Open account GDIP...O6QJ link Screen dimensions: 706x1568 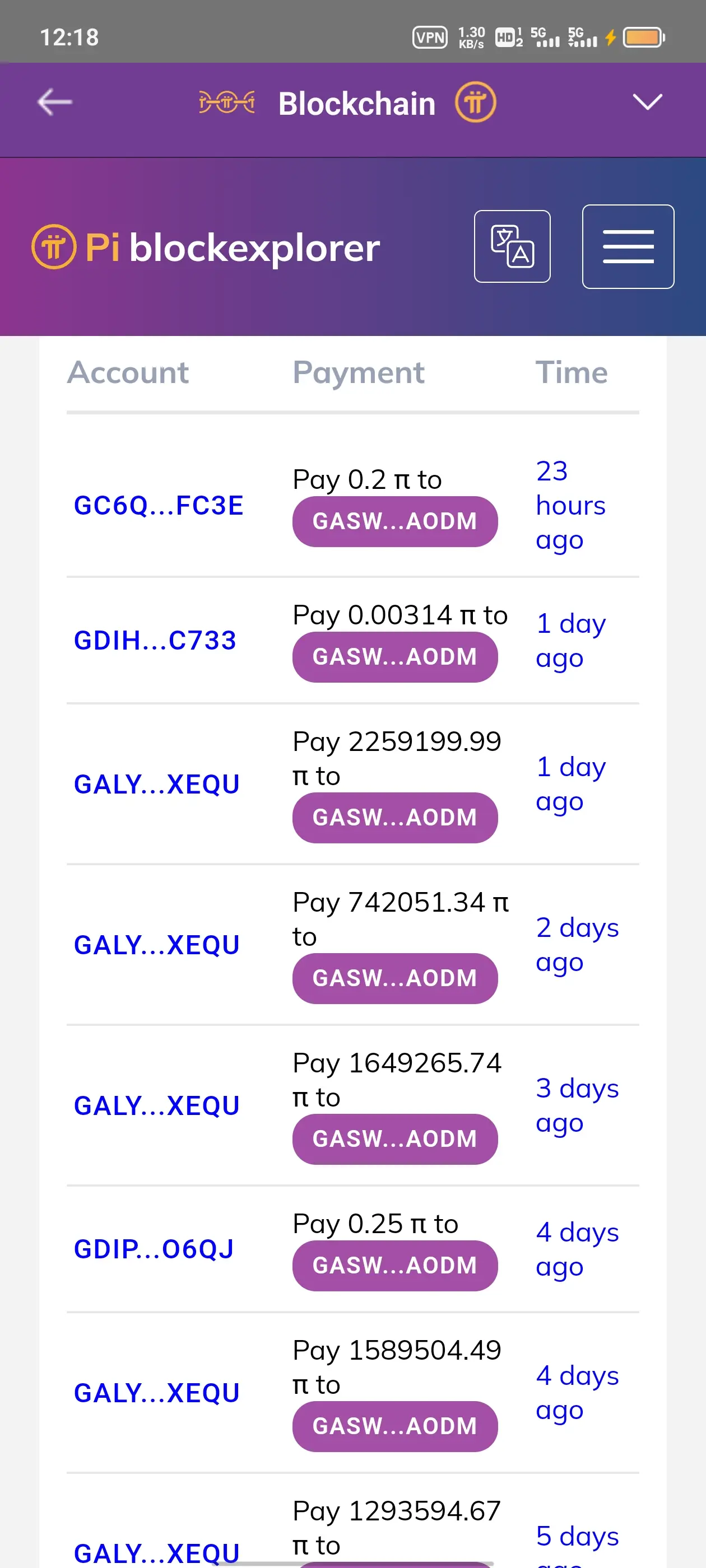pos(154,1249)
